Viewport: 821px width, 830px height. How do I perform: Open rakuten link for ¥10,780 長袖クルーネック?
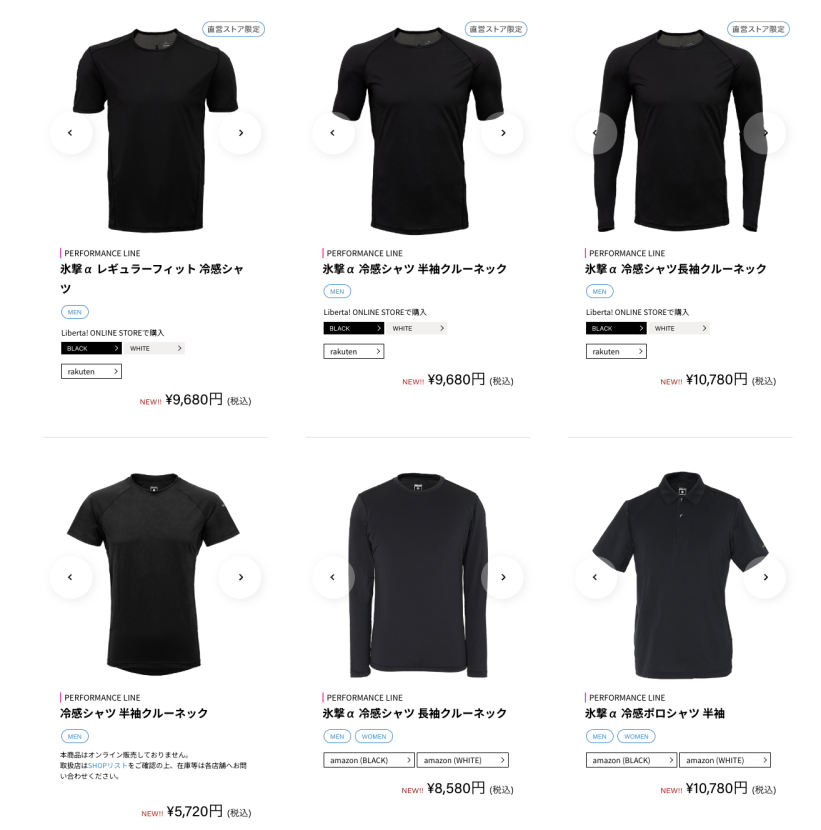click(x=616, y=351)
